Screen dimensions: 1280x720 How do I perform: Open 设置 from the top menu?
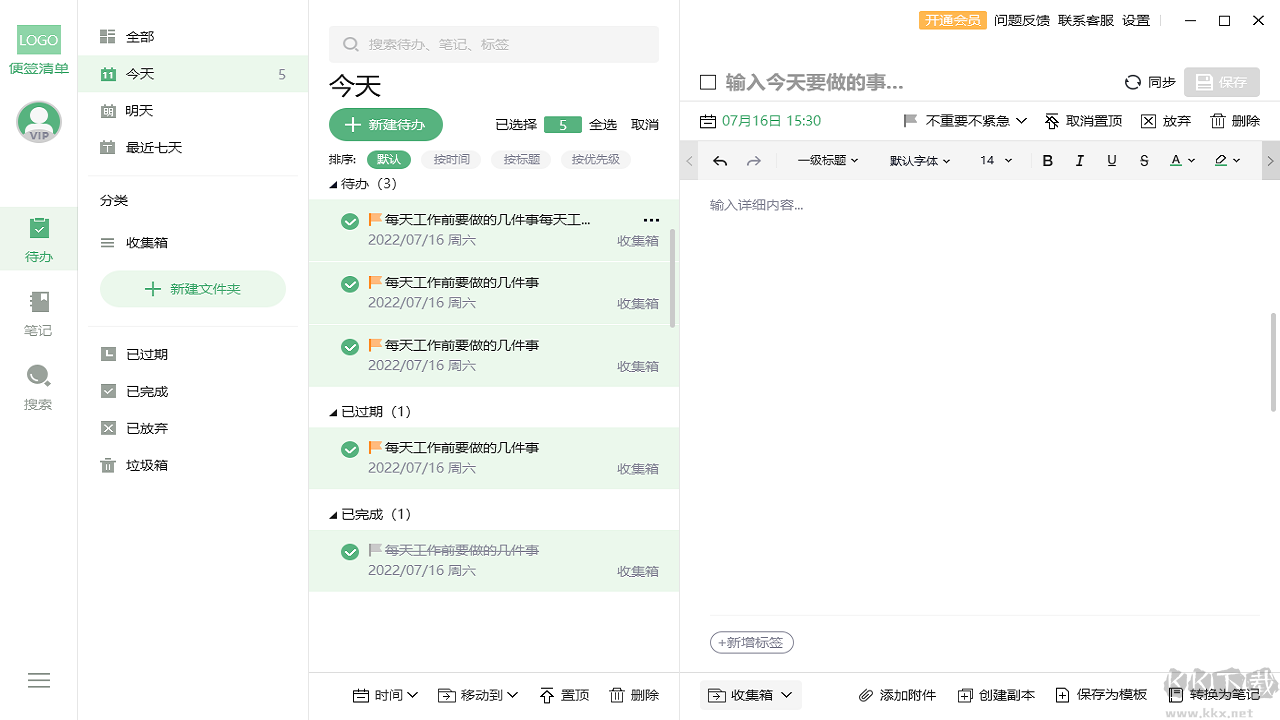click(1136, 20)
